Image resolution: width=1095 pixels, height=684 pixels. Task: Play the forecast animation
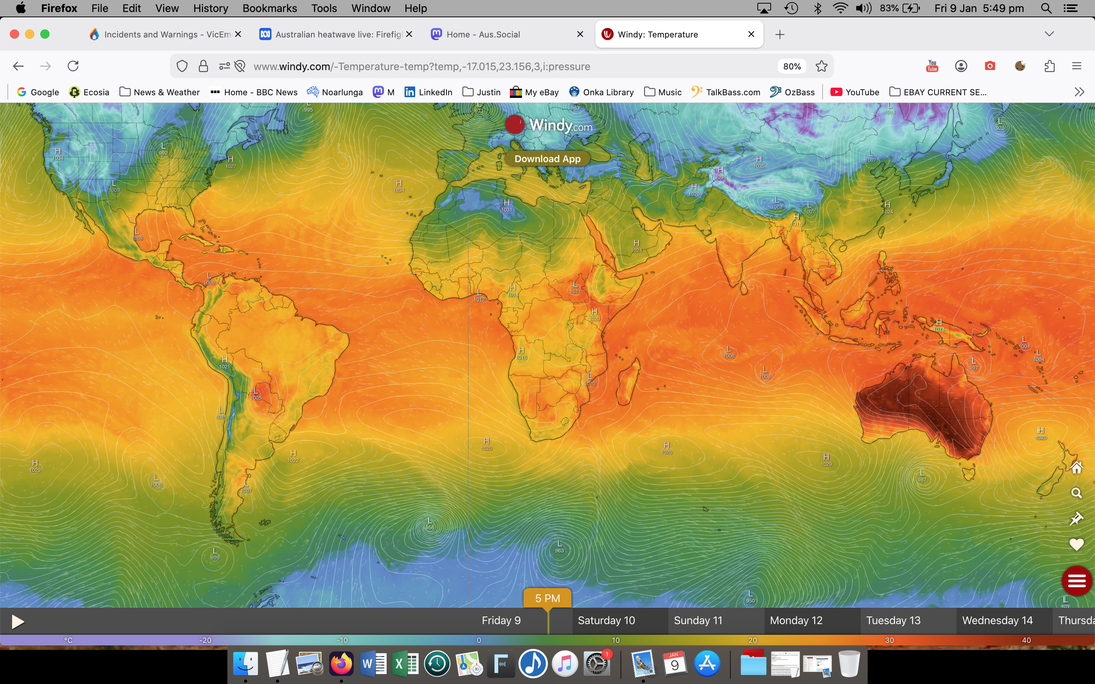coord(17,621)
